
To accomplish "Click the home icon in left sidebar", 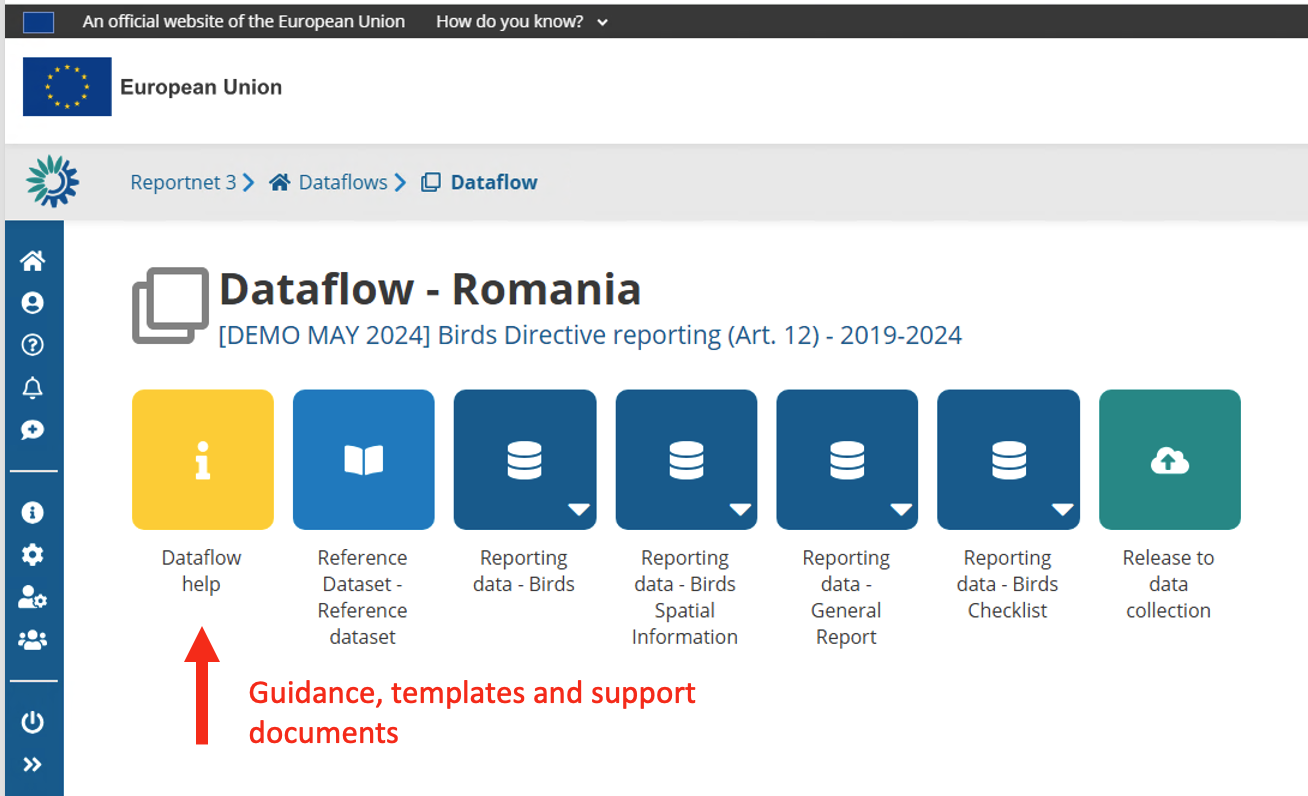I will pyautogui.click(x=33, y=261).
